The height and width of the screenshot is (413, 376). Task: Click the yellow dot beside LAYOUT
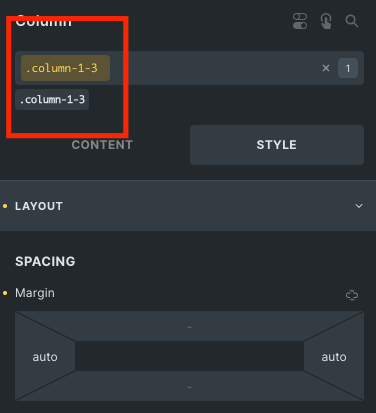(x=5, y=206)
